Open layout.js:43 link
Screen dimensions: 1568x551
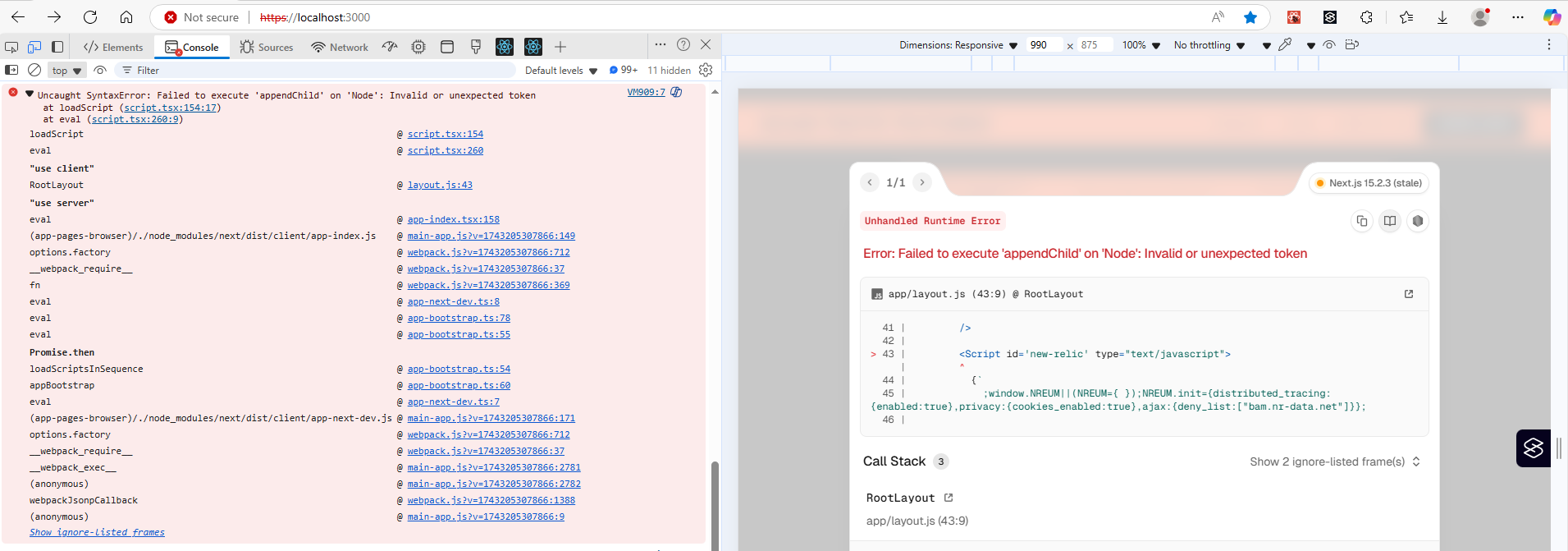pyautogui.click(x=440, y=185)
